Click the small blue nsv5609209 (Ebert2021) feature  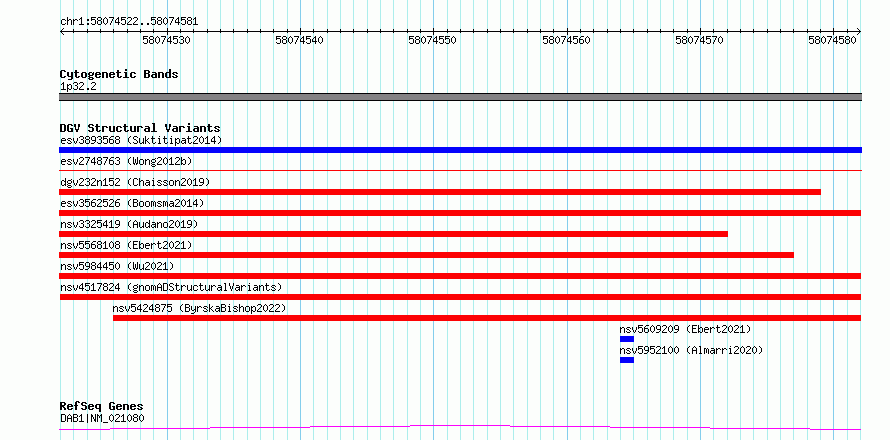point(627,339)
